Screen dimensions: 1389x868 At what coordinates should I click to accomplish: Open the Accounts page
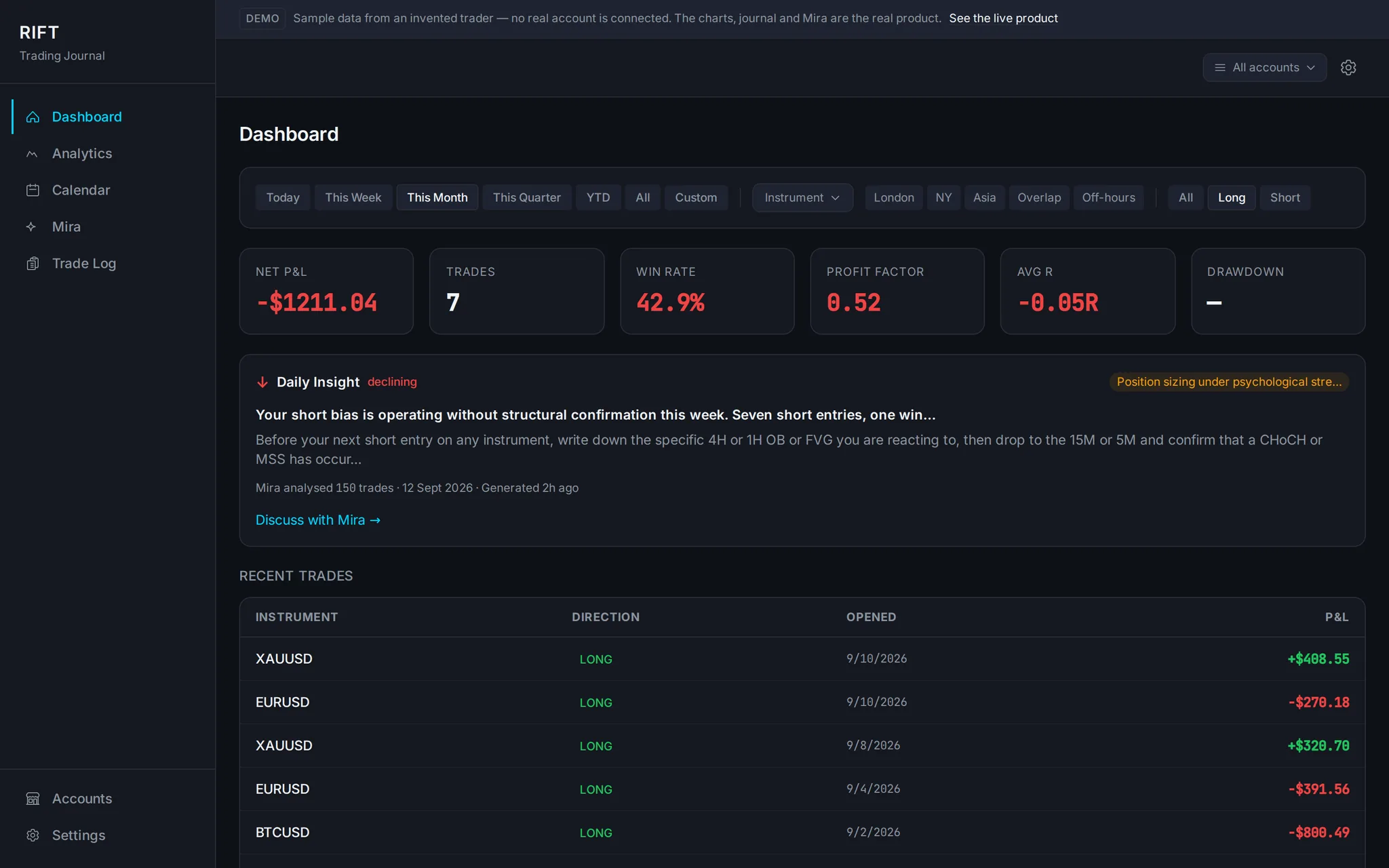pos(109,799)
